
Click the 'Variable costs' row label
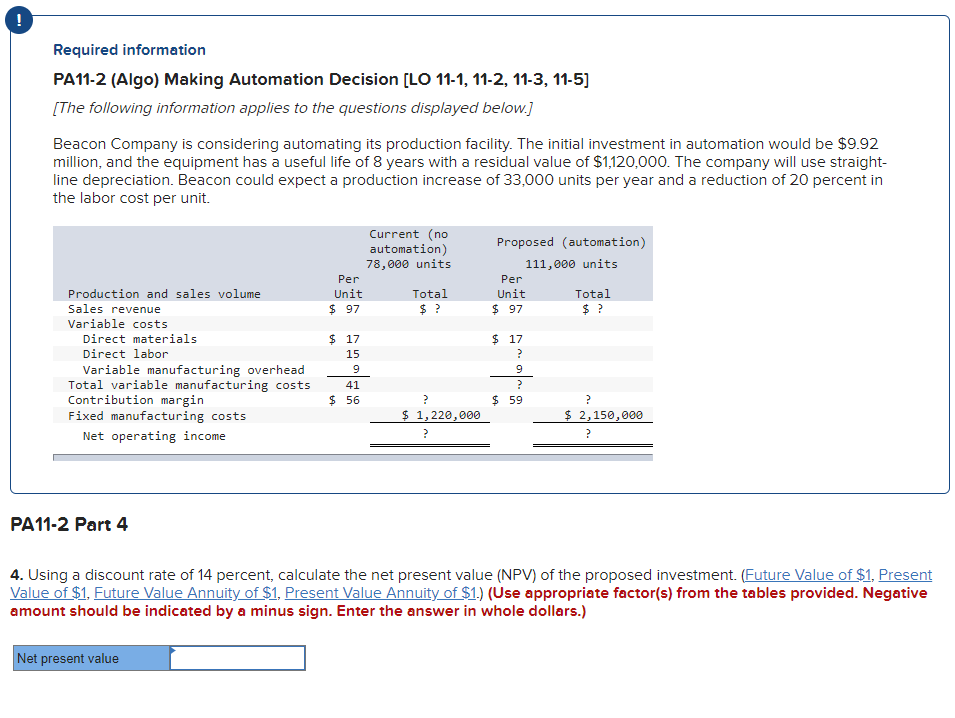point(118,325)
